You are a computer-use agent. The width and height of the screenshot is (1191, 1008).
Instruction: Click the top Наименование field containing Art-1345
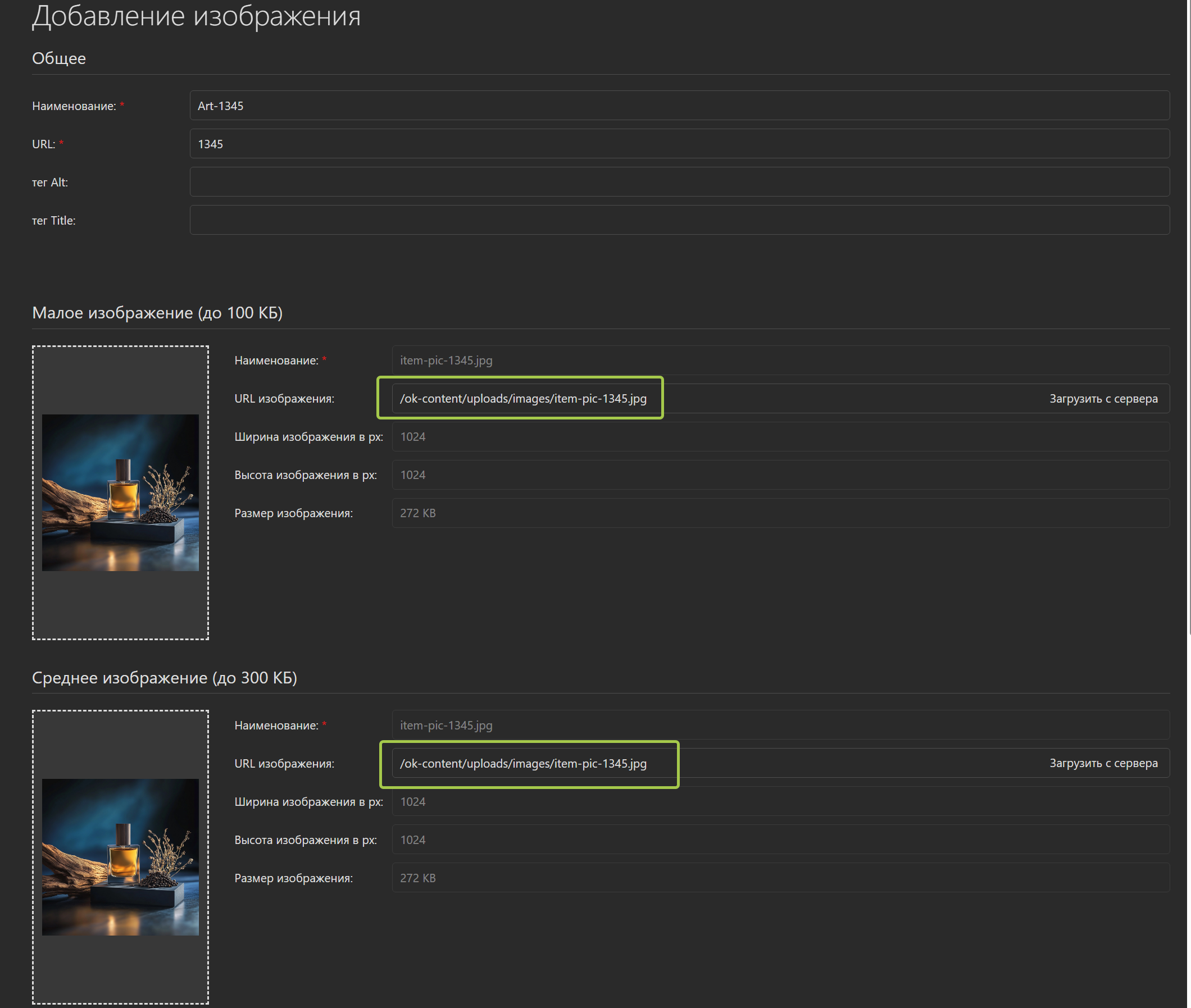coord(679,106)
